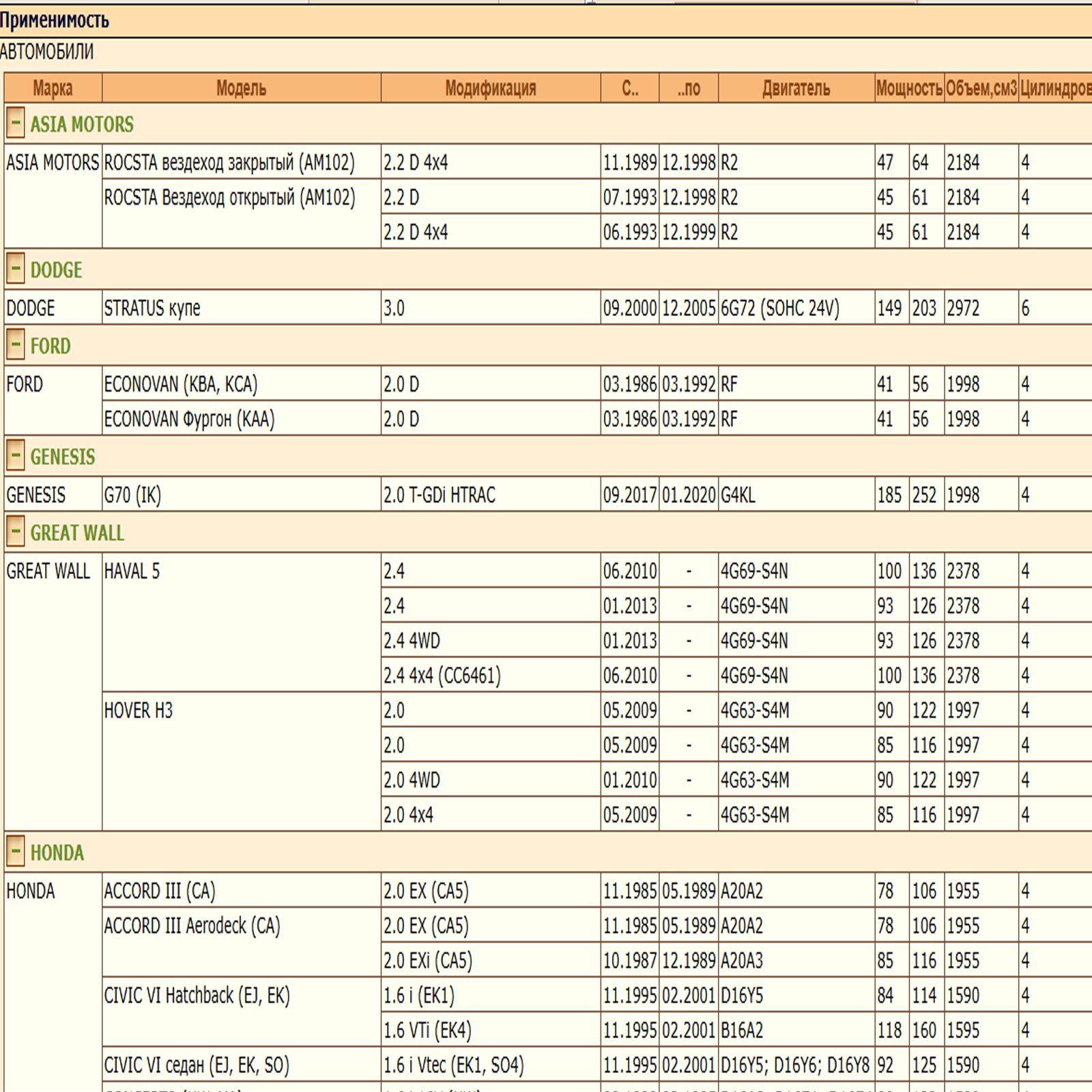Image resolution: width=1092 pixels, height=1092 pixels.
Task: Click the Объем,см3 column header
Action: 981,88
